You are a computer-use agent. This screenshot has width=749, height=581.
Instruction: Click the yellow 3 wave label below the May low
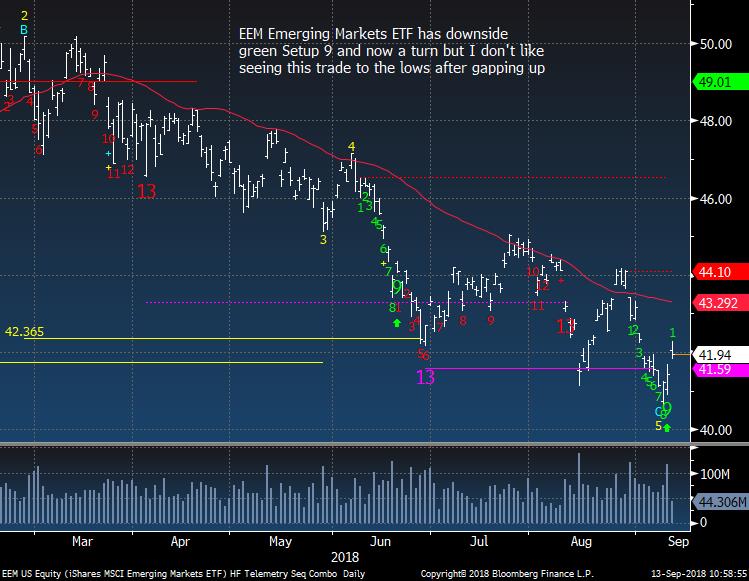tap(323, 239)
